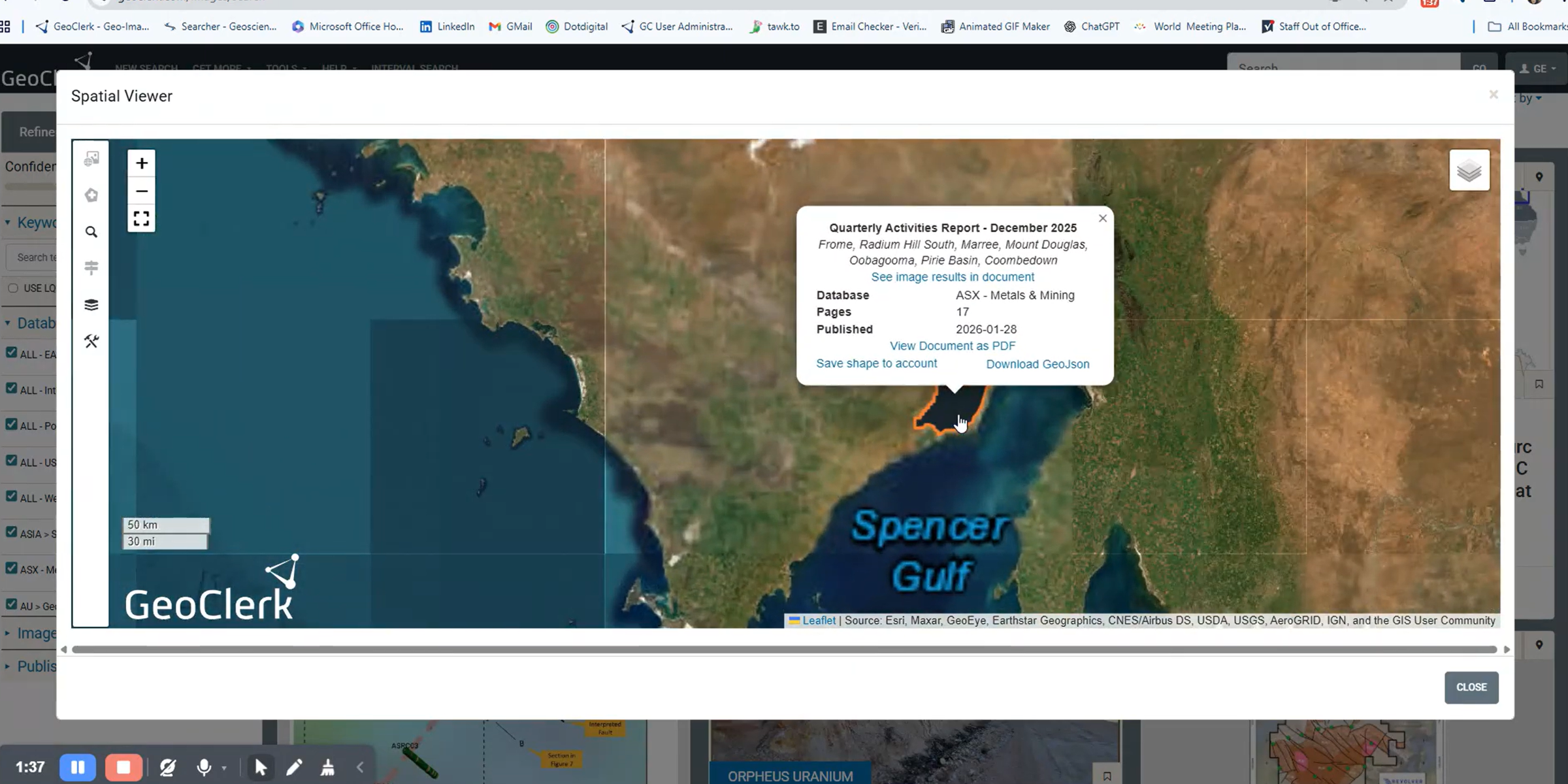This screenshot has height=784, width=1568.
Task: Close the Quarterly Activities Report popup
Action: 1103,218
